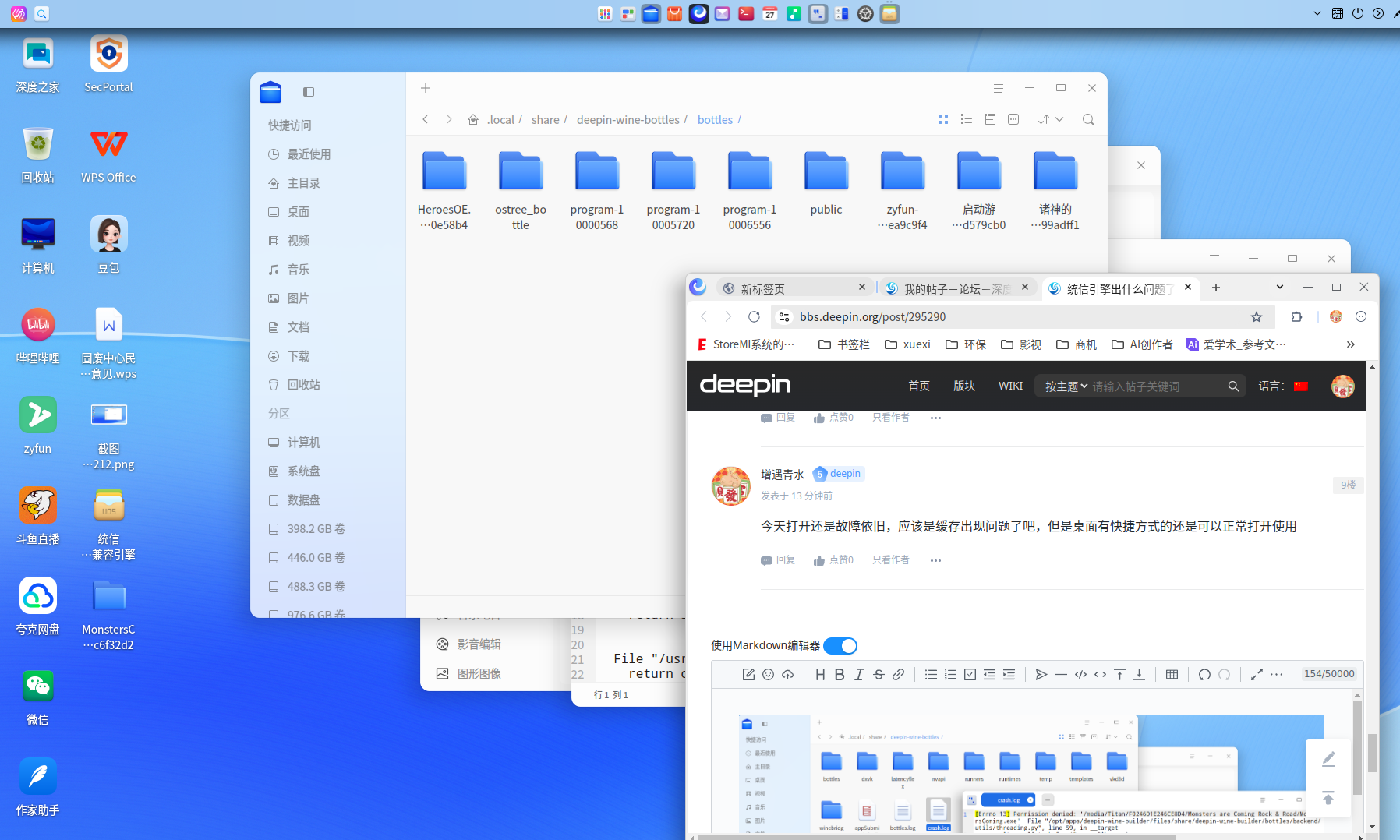Expand the bookmarks bar overflow chevron
This screenshot has width=1400, height=840.
[x=1350, y=344]
